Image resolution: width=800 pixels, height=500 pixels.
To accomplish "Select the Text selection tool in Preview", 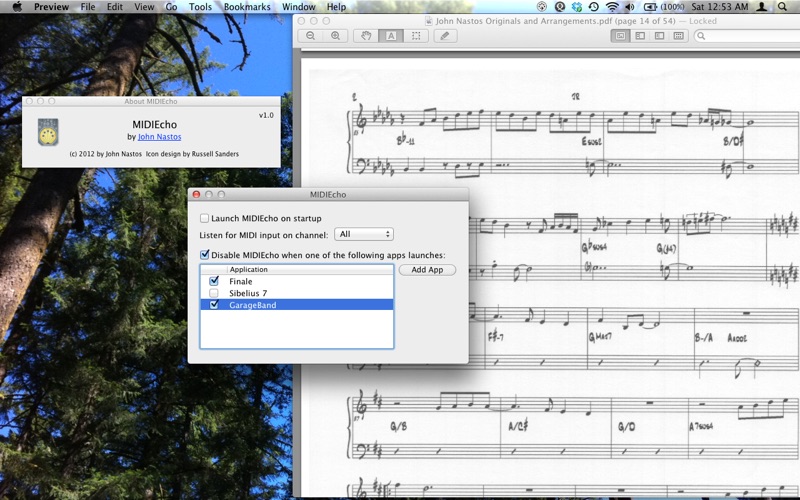I will (391, 36).
